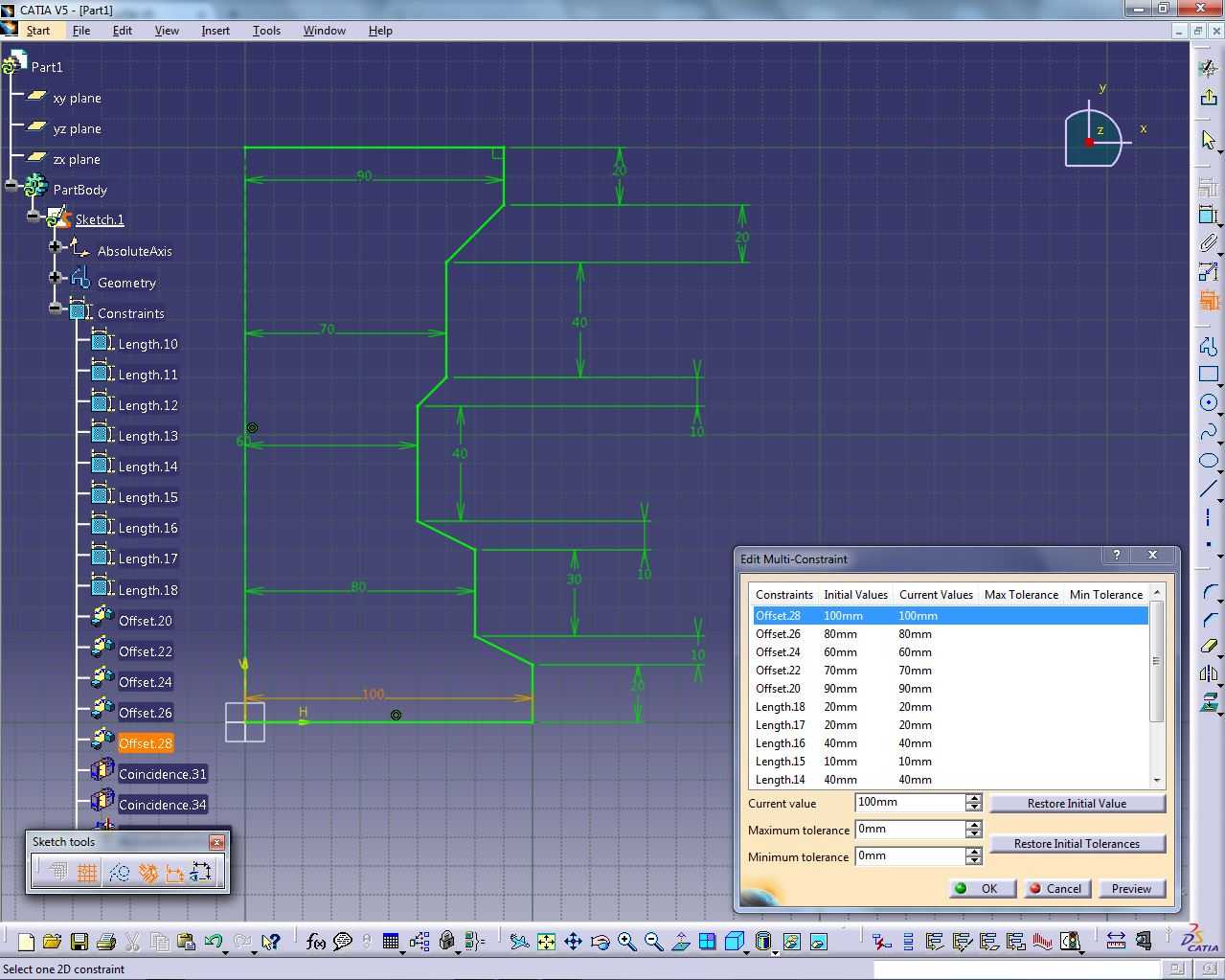Viewport: 1225px width, 980px height.
Task: Click the Fit All In view icon
Action: click(x=546, y=942)
